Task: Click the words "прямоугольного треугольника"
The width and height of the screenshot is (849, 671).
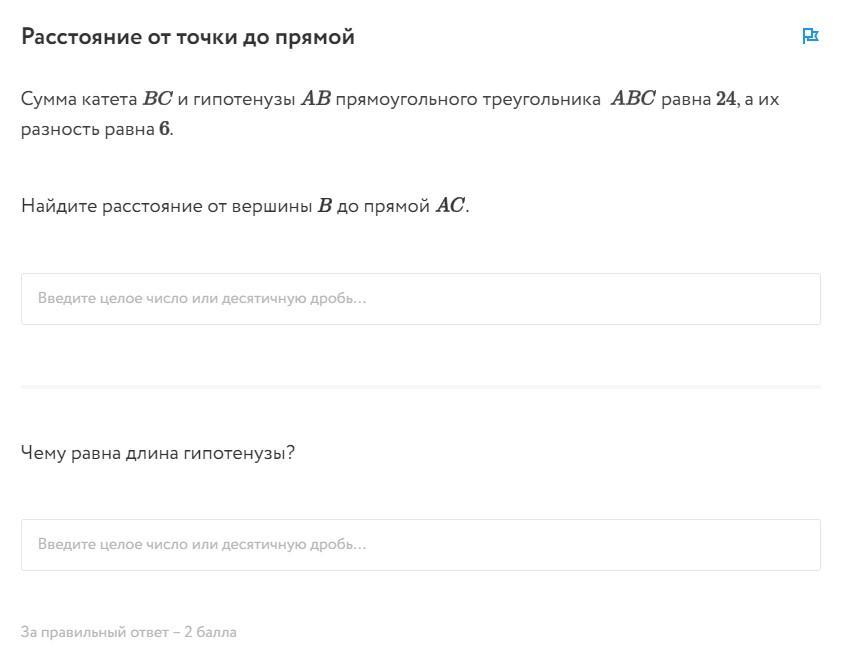Action: pos(468,99)
